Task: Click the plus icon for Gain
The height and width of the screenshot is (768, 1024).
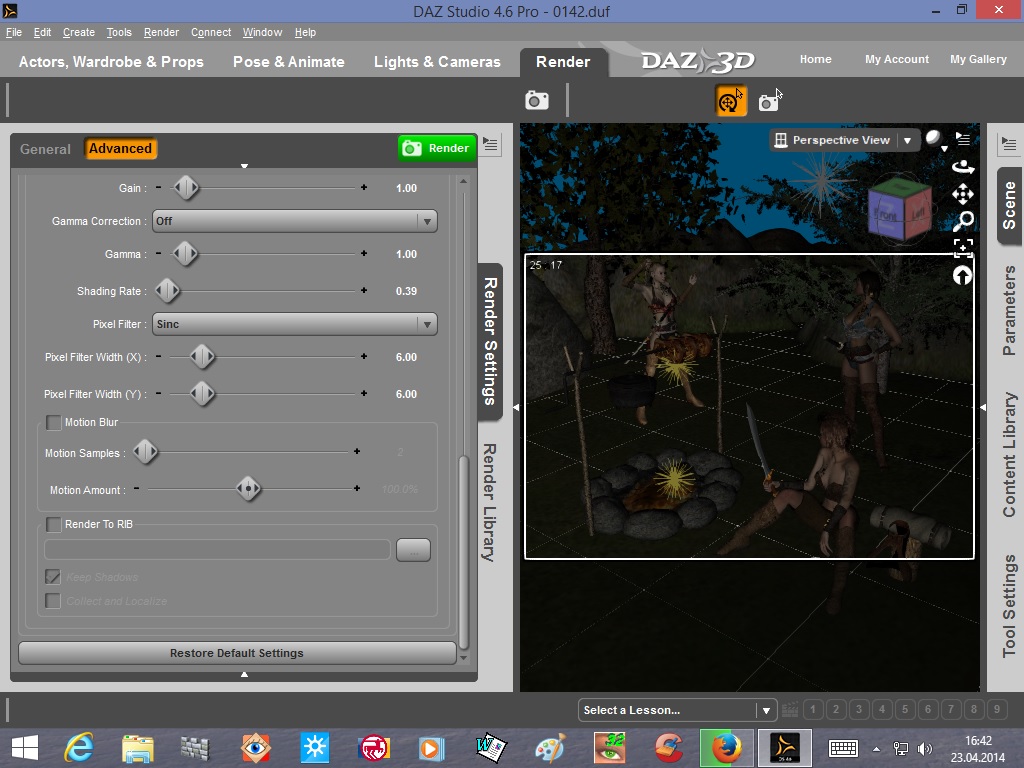Action: 364,187
